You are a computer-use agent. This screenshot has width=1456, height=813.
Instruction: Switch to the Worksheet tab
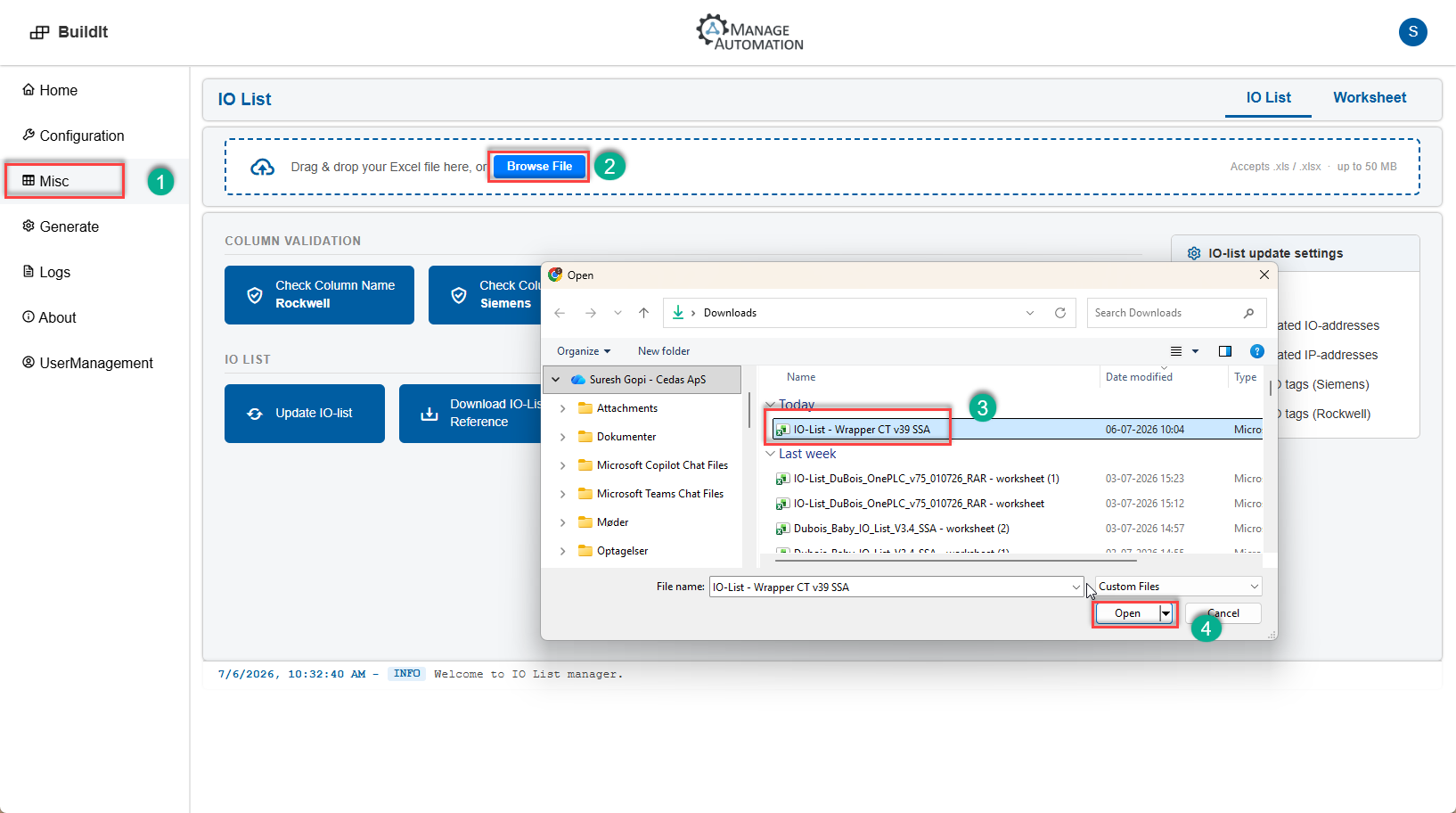[x=1370, y=98]
